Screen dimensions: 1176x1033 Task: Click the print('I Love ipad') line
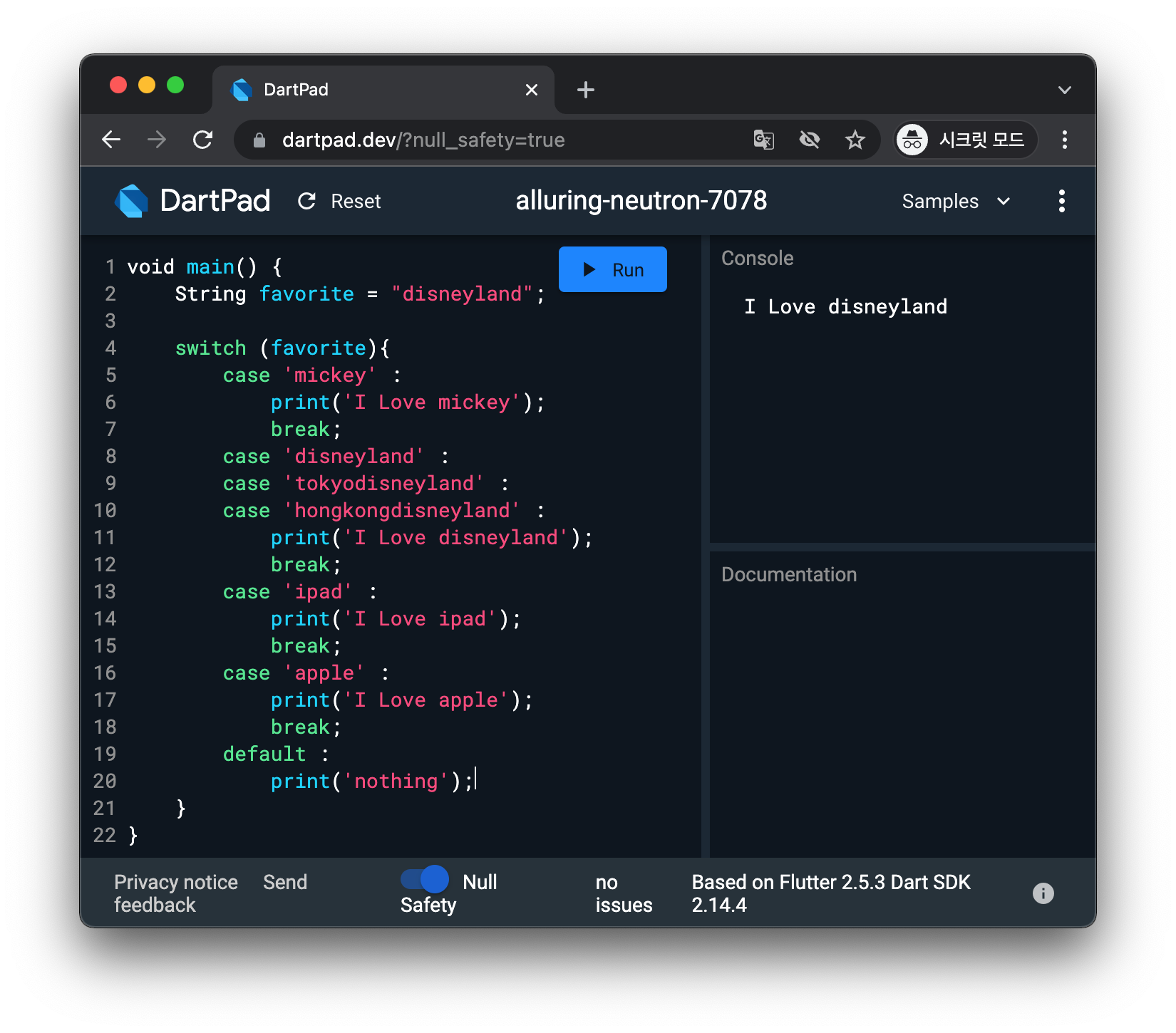(396, 619)
